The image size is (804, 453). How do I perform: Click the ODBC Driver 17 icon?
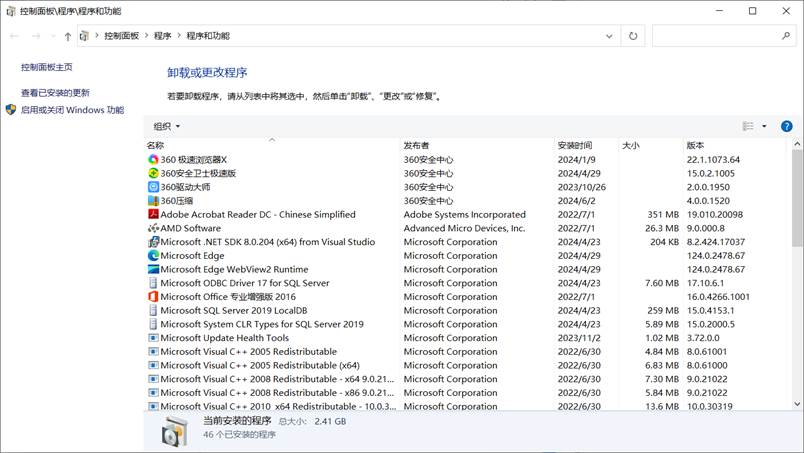point(153,283)
